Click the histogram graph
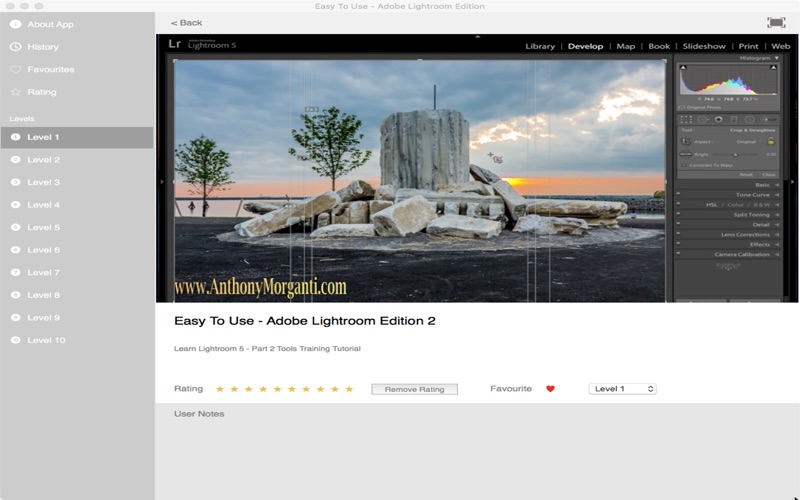The width and height of the screenshot is (800, 500). pos(728,82)
